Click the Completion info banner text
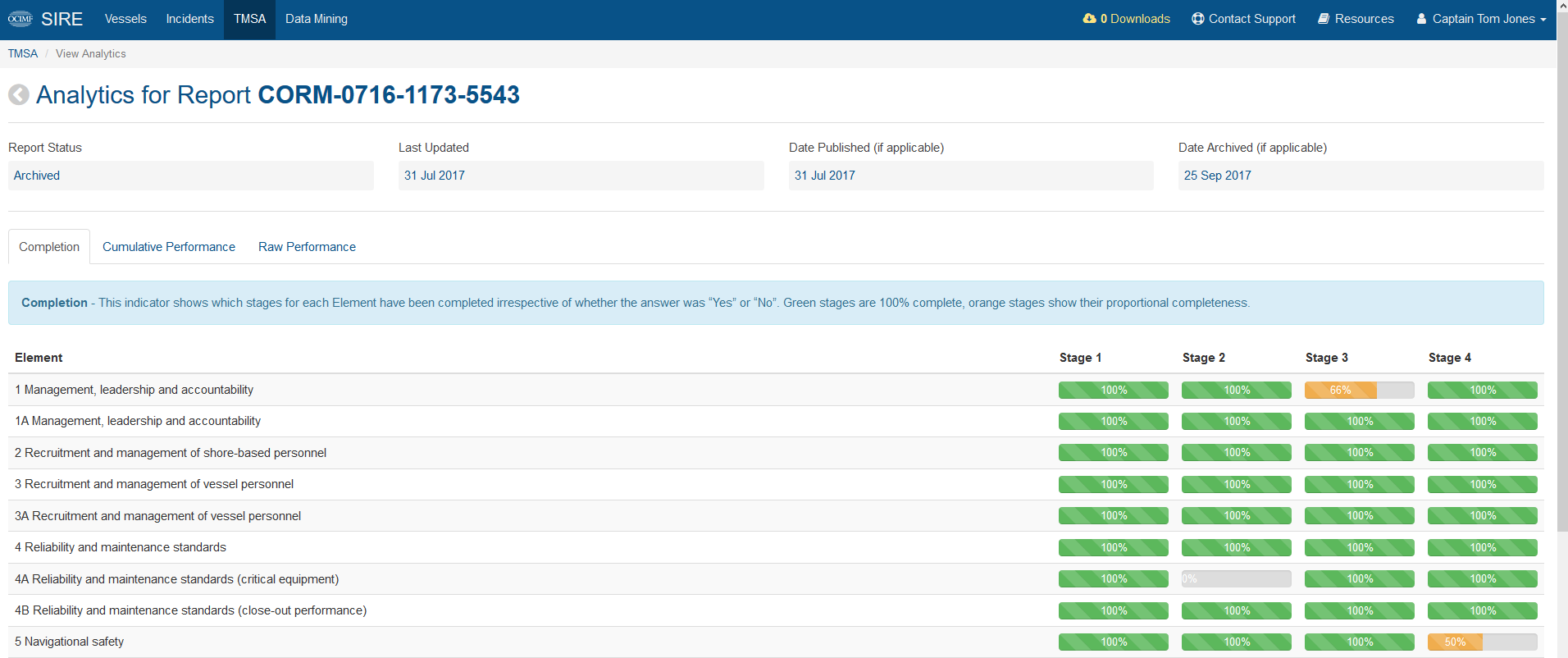The width and height of the screenshot is (1568, 658). click(x=636, y=303)
